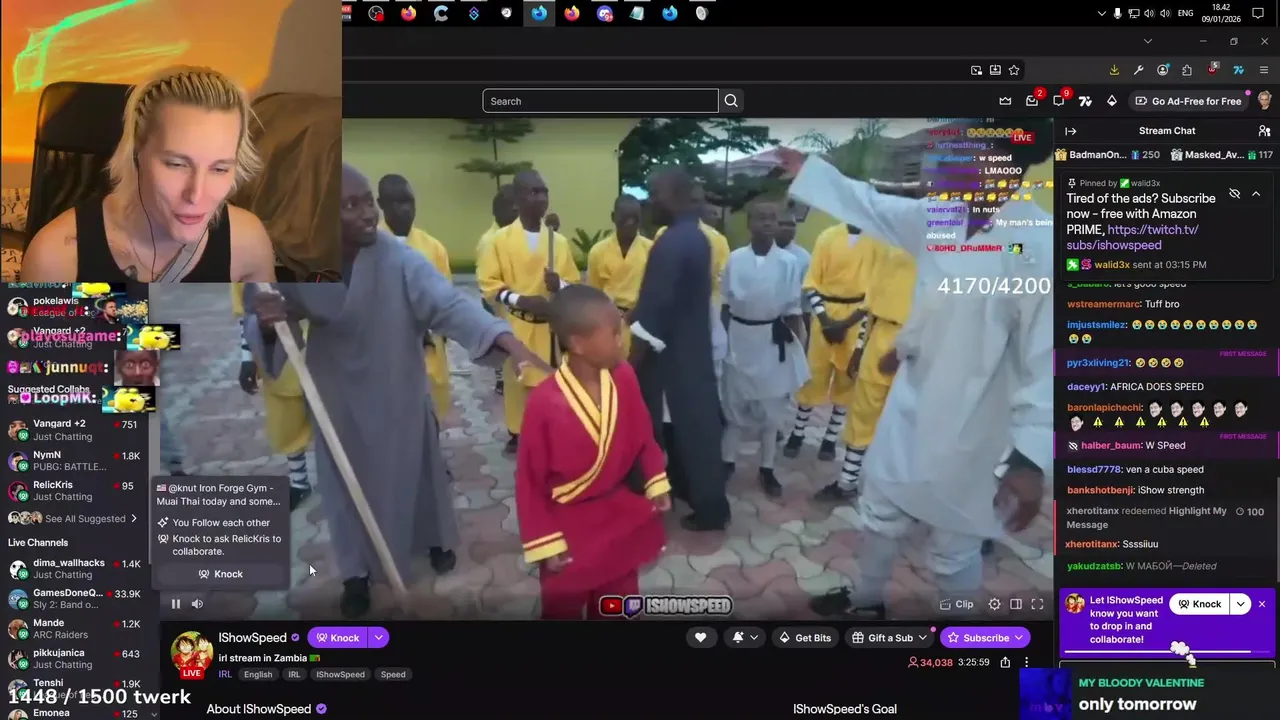Open Mande ARC Raiders channel
This screenshot has height=720, width=1280.
click(74, 629)
